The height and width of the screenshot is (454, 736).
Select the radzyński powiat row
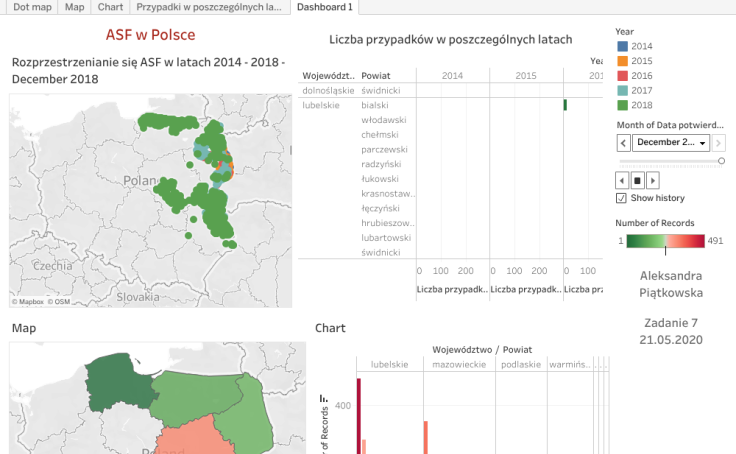[x=381, y=164]
